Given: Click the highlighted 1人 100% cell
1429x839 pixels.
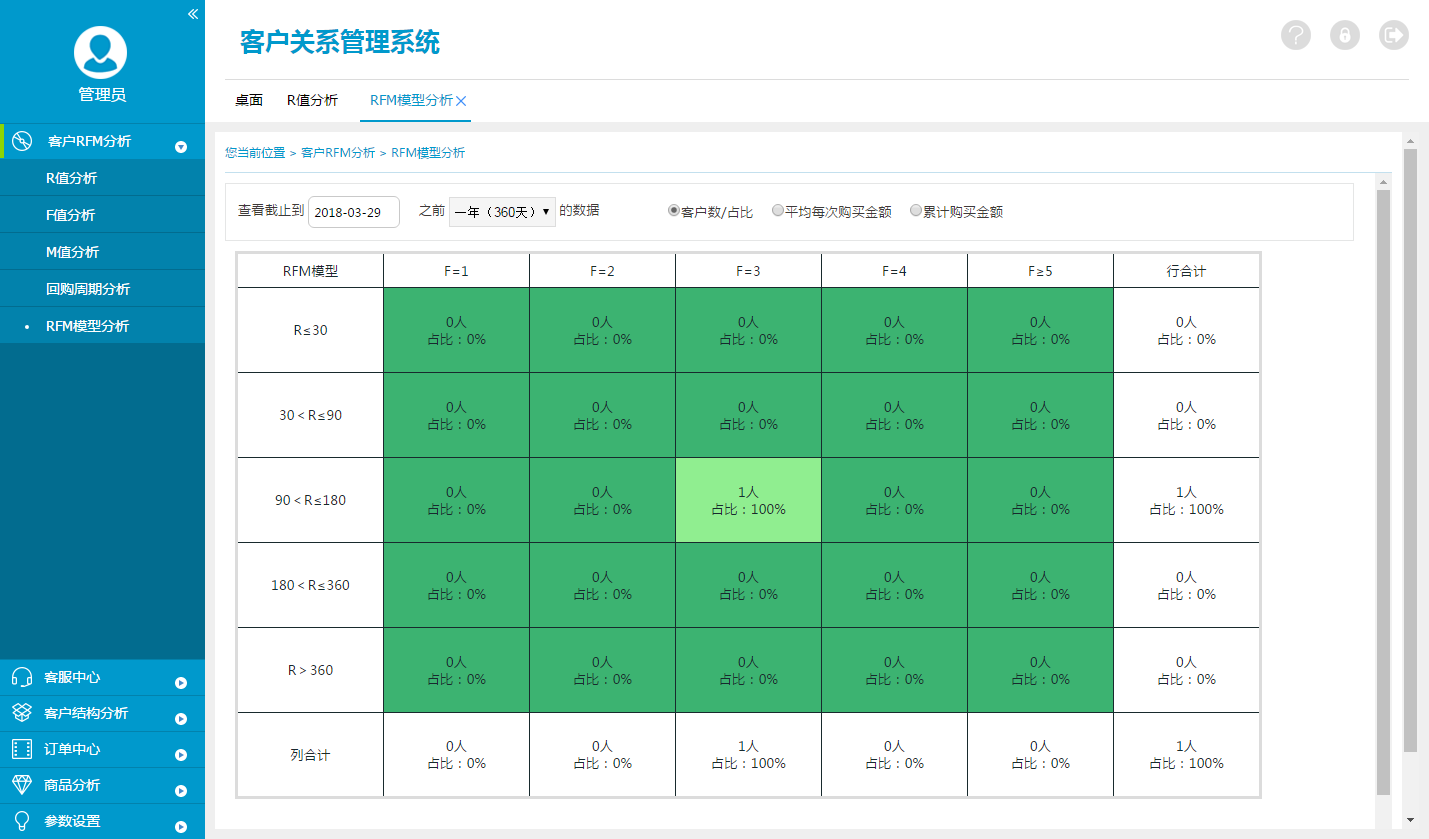Looking at the screenshot, I should coord(748,500).
